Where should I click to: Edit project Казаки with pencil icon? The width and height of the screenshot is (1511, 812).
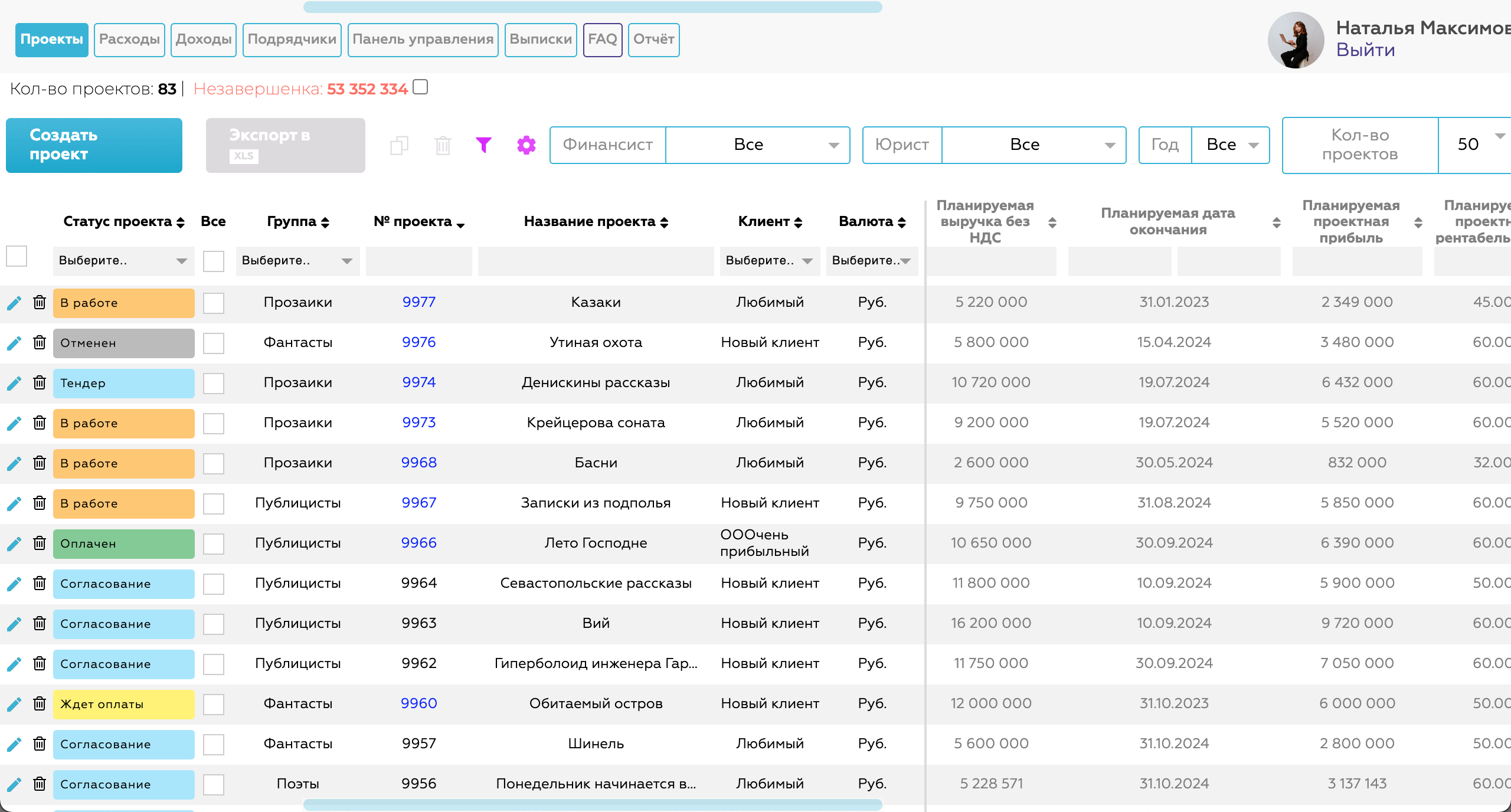[14, 303]
